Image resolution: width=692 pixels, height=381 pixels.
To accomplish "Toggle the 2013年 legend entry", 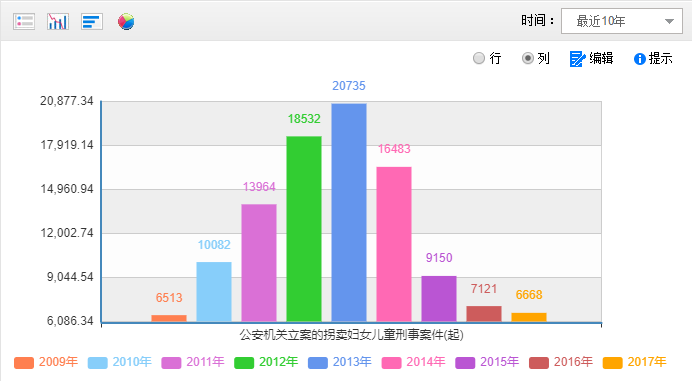I will pos(340,362).
